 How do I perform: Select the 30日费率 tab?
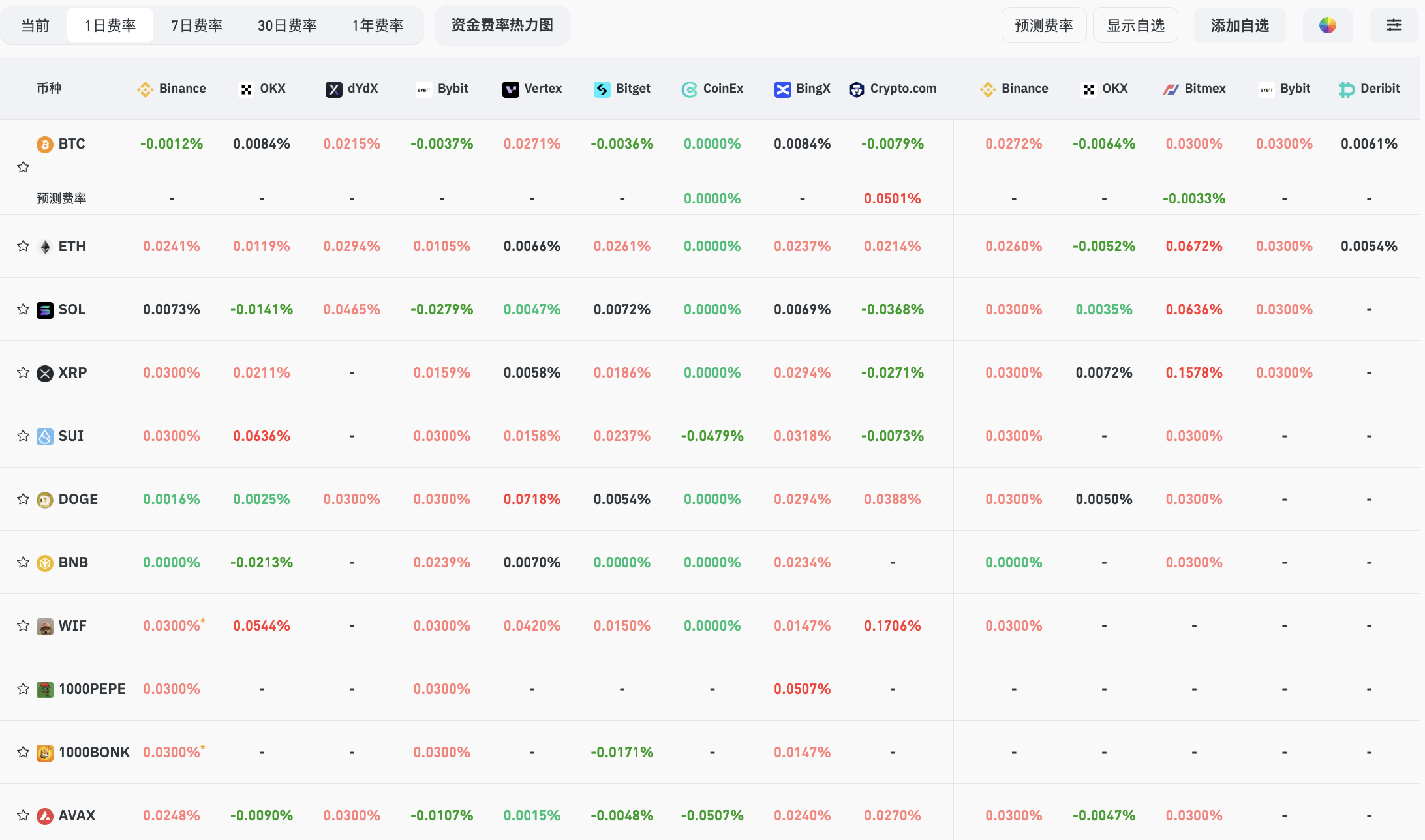[x=286, y=25]
